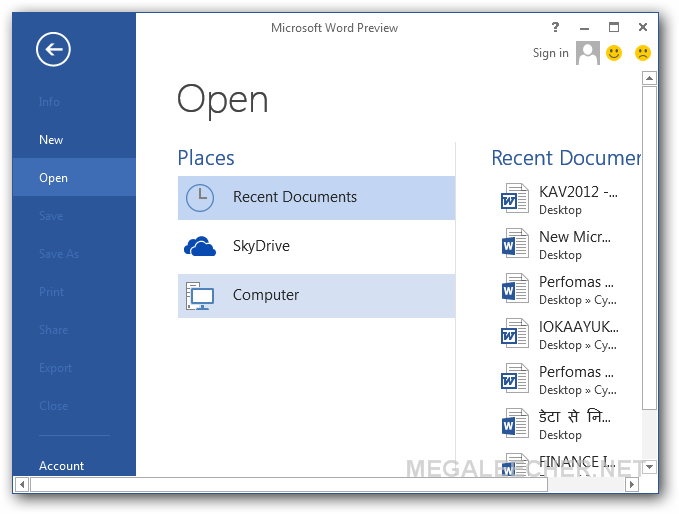Viewport: 679px width, 514px height.
Task: Click the Sign in link
Action: [550, 53]
